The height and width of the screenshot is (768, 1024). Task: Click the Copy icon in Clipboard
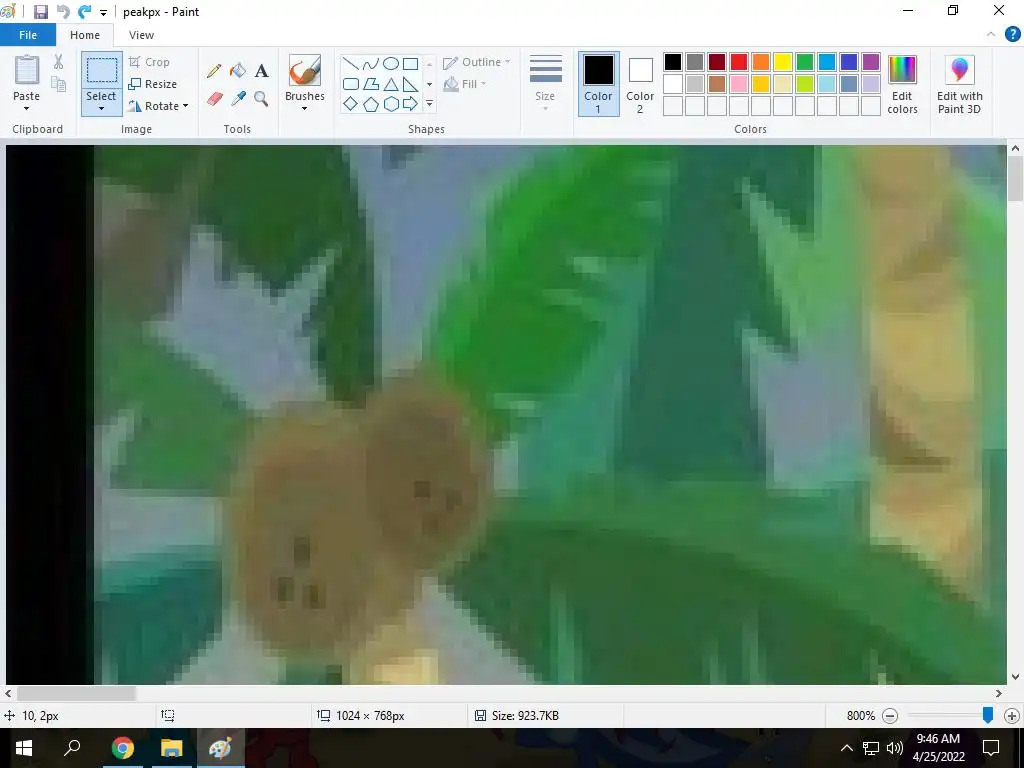coord(58,84)
